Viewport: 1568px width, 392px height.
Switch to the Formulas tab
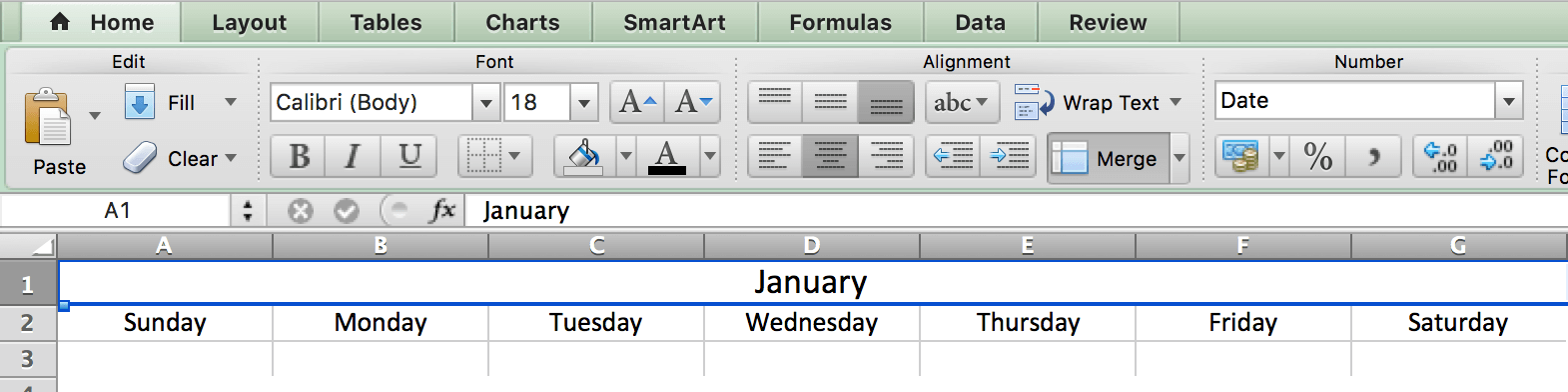840,22
